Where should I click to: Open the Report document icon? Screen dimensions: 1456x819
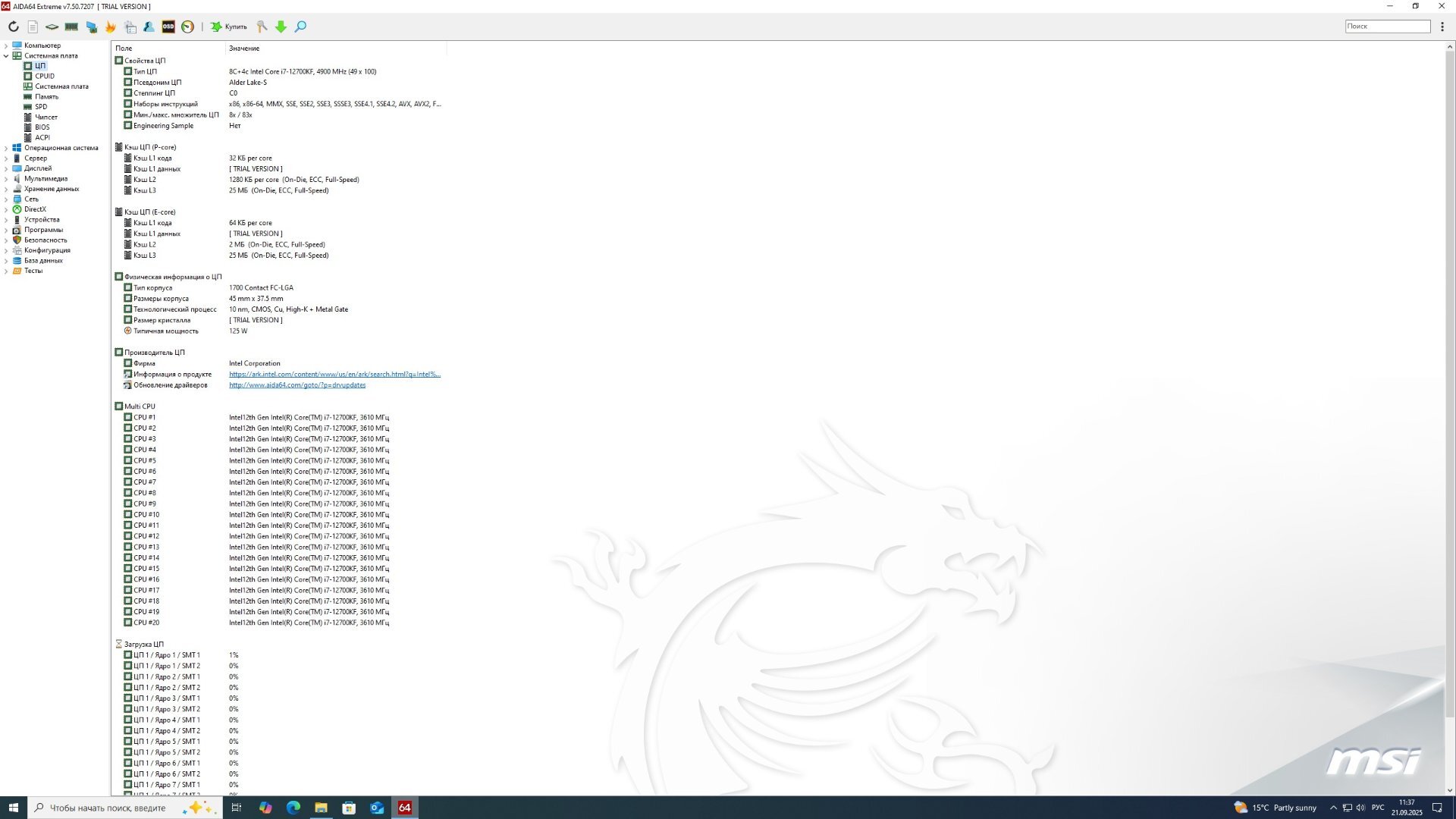[33, 27]
